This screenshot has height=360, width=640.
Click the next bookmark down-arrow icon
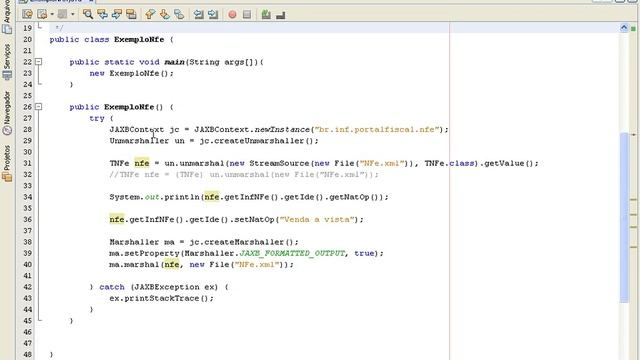point(164,14)
